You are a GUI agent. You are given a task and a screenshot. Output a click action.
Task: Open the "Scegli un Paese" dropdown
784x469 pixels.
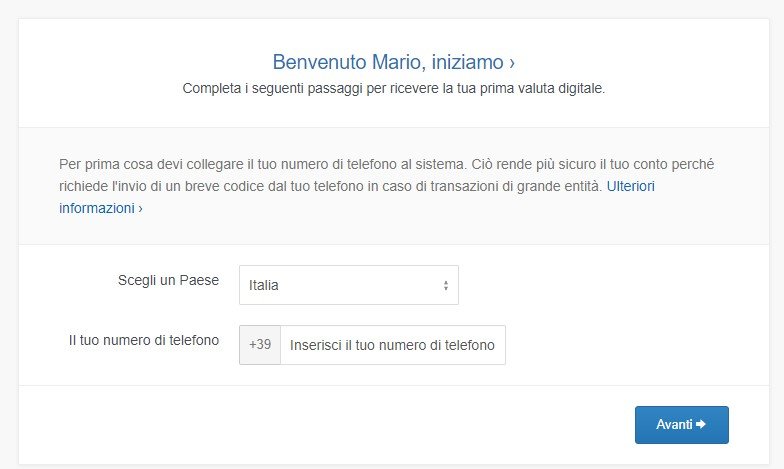(348, 285)
